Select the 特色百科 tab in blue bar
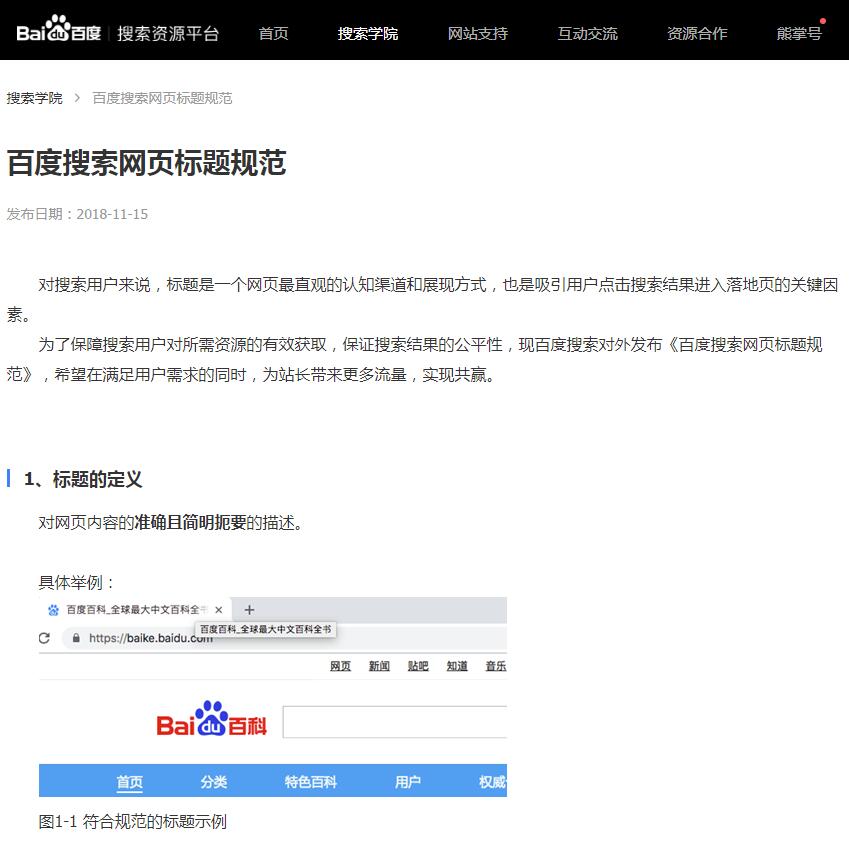849x844 pixels. 310,782
